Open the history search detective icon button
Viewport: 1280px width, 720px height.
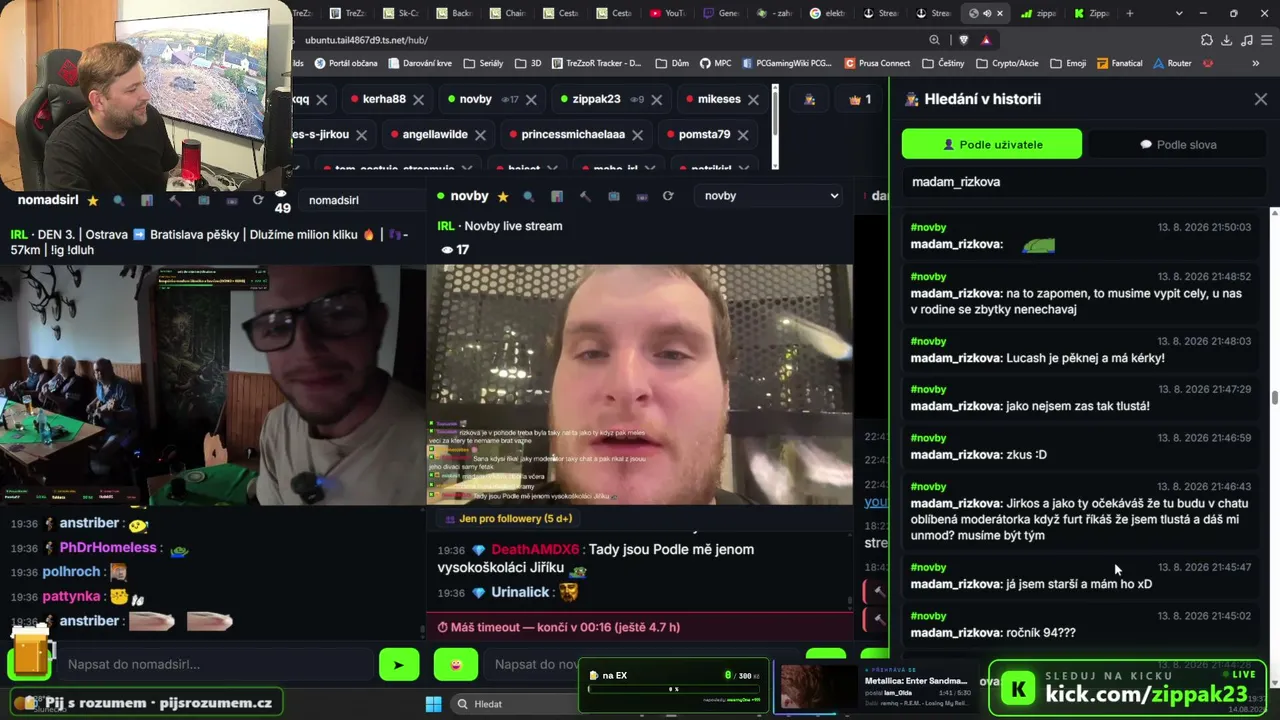click(x=810, y=100)
